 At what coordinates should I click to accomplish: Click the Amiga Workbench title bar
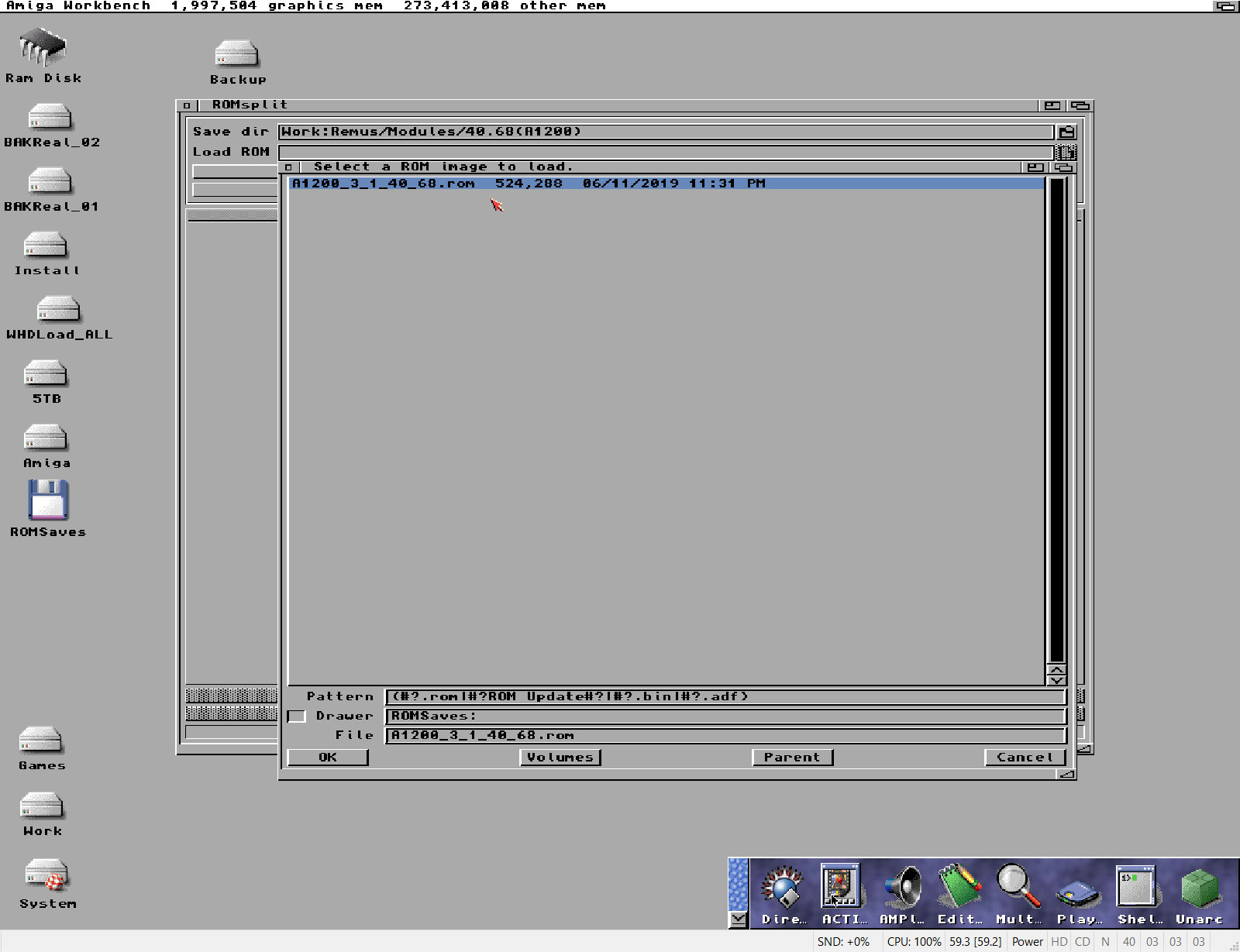point(604,6)
